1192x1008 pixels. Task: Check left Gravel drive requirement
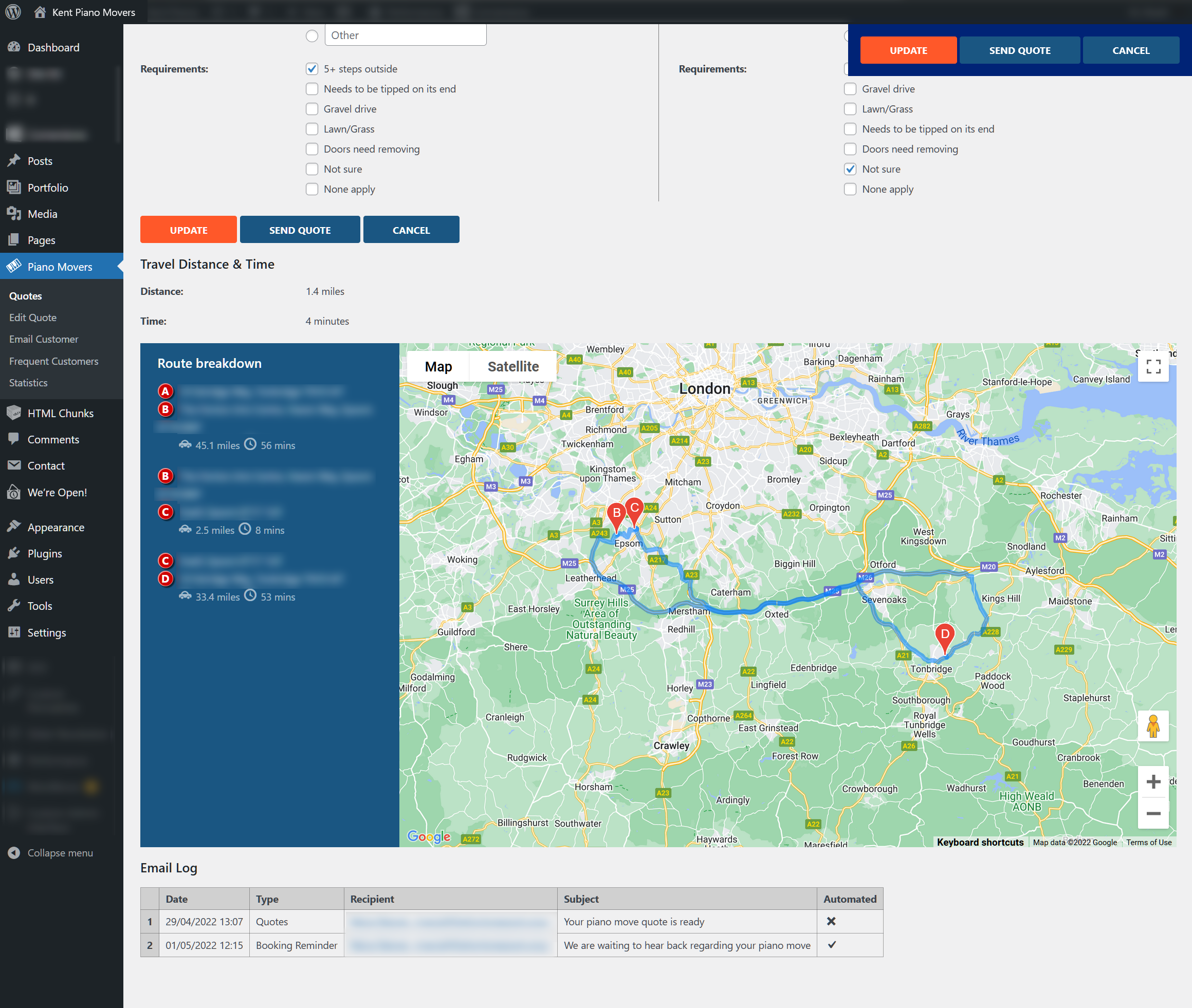(x=311, y=109)
